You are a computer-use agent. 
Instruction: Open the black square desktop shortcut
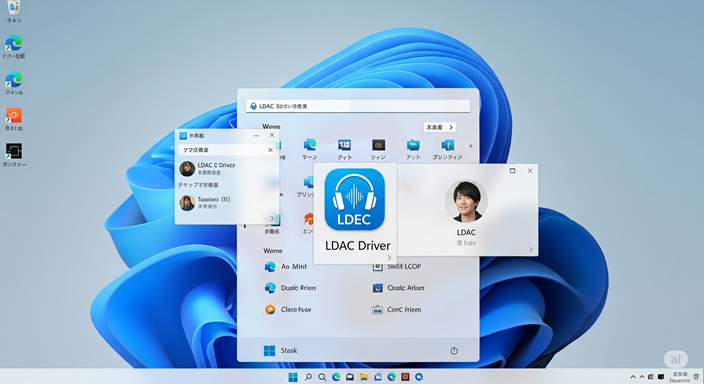[14, 152]
